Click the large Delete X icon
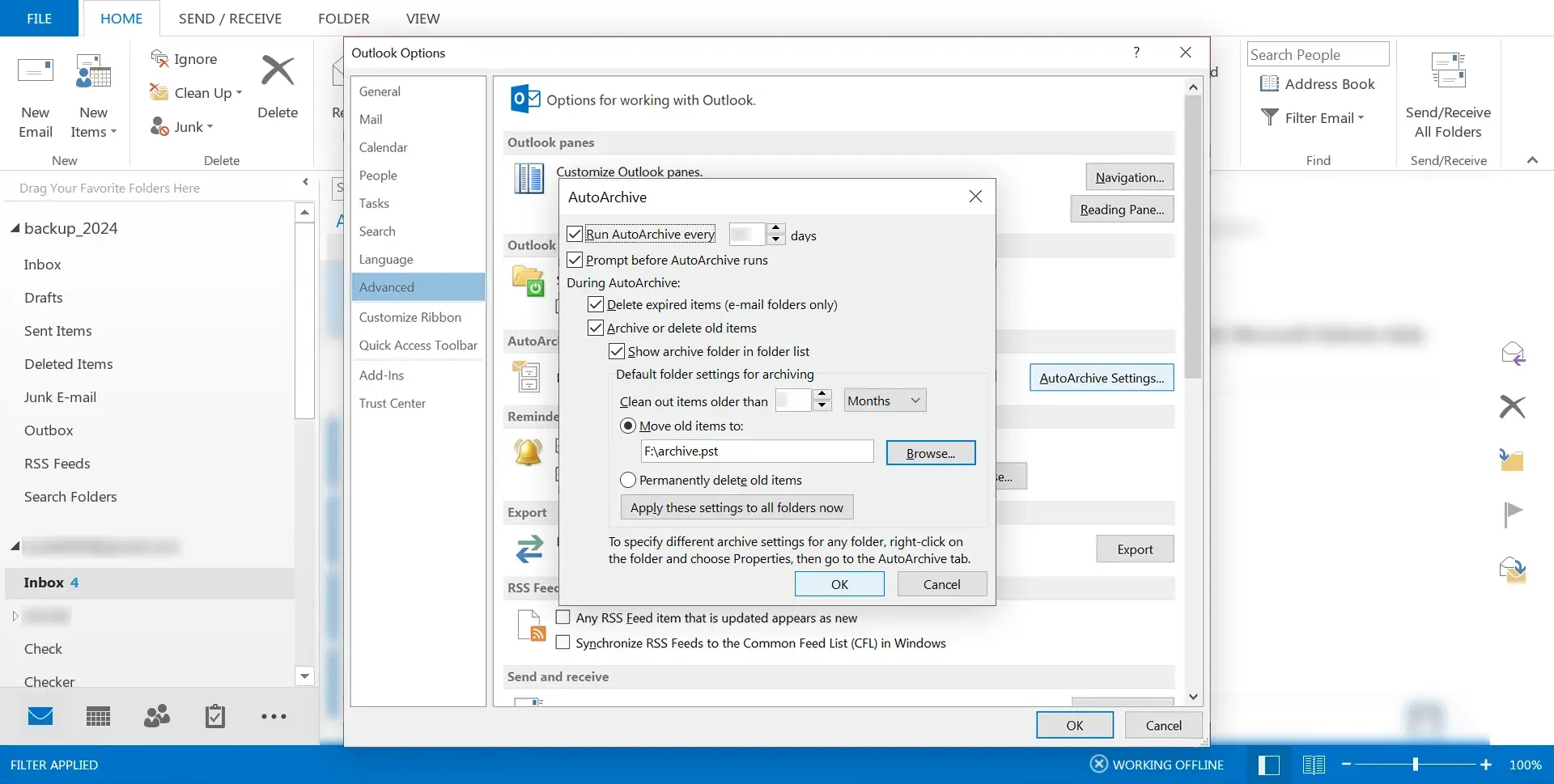Image resolution: width=1554 pixels, height=784 pixels. pyautogui.click(x=278, y=71)
